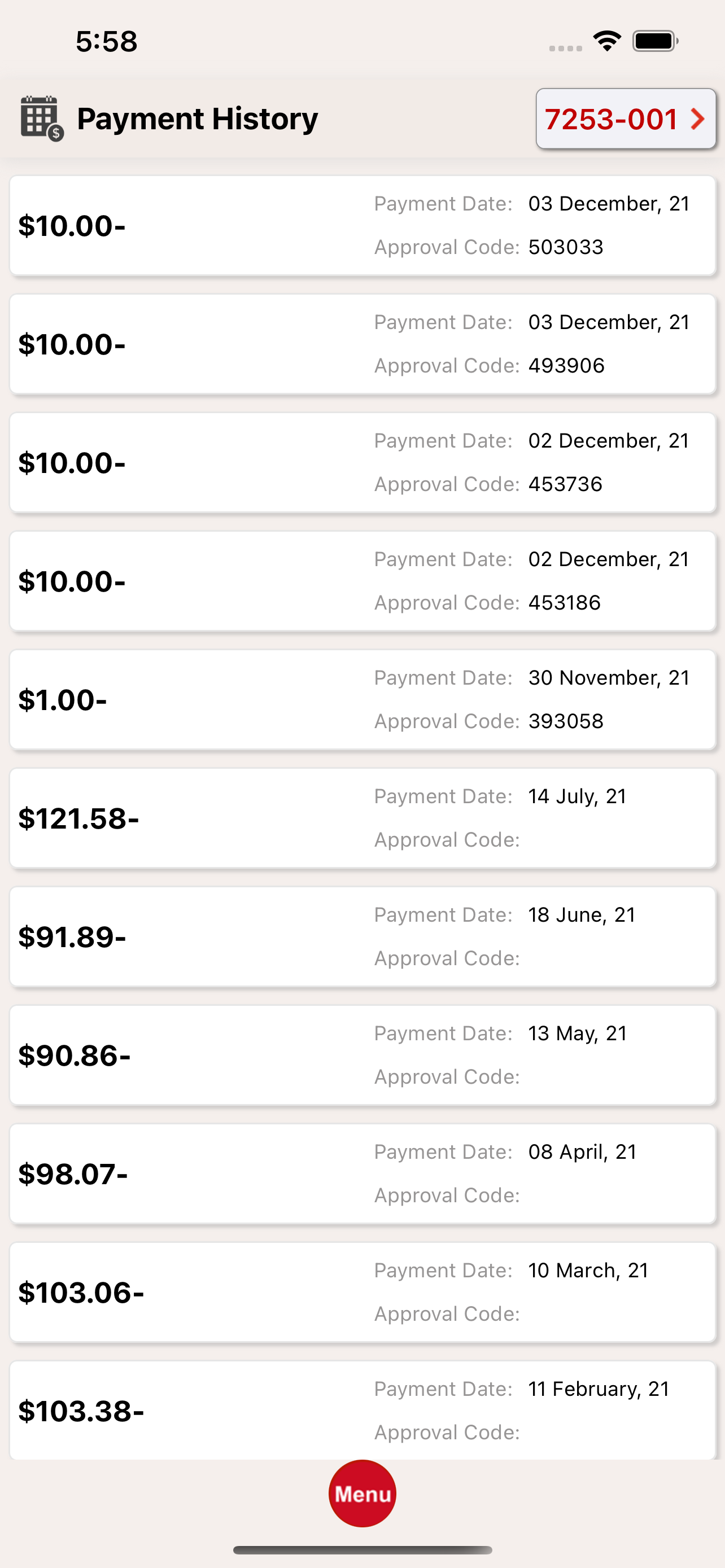Viewport: 725px width, 1568px height.
Task: Open the payment with approval code 453186
Action: click(362, 581)
